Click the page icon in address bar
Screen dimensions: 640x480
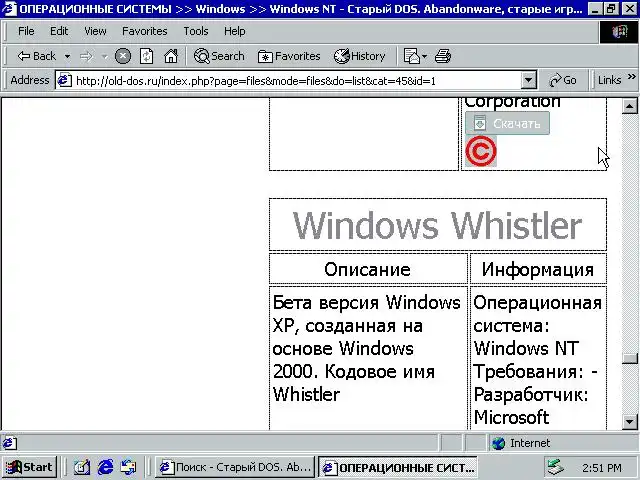click(x=64, y=80)
